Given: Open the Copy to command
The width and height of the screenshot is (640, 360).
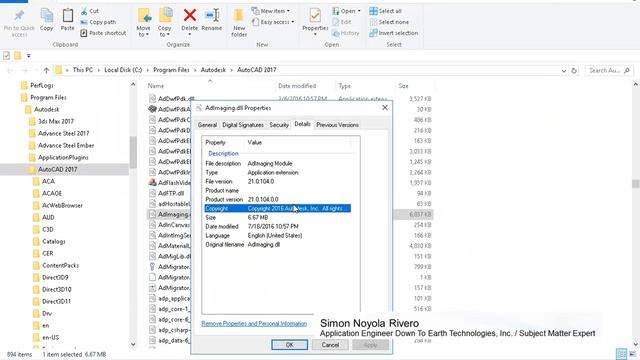Looking at the screenshot, I should point(165,22).
